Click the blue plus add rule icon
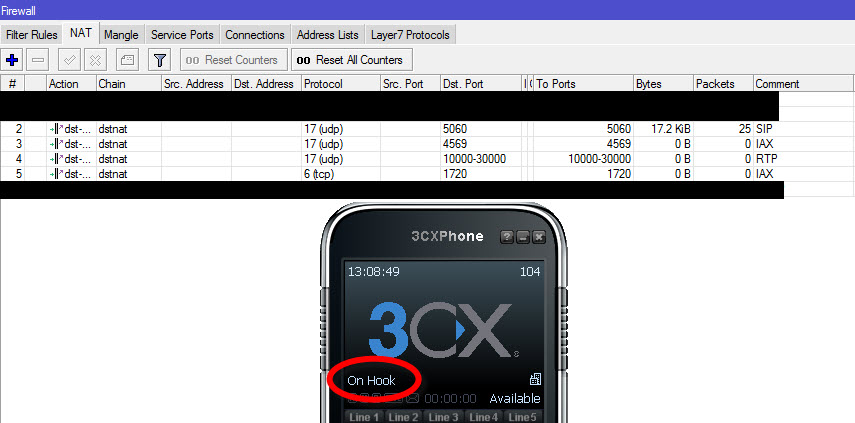Image resolution: width=855 pixels, height=423 pixels. (x=13, y=60)
